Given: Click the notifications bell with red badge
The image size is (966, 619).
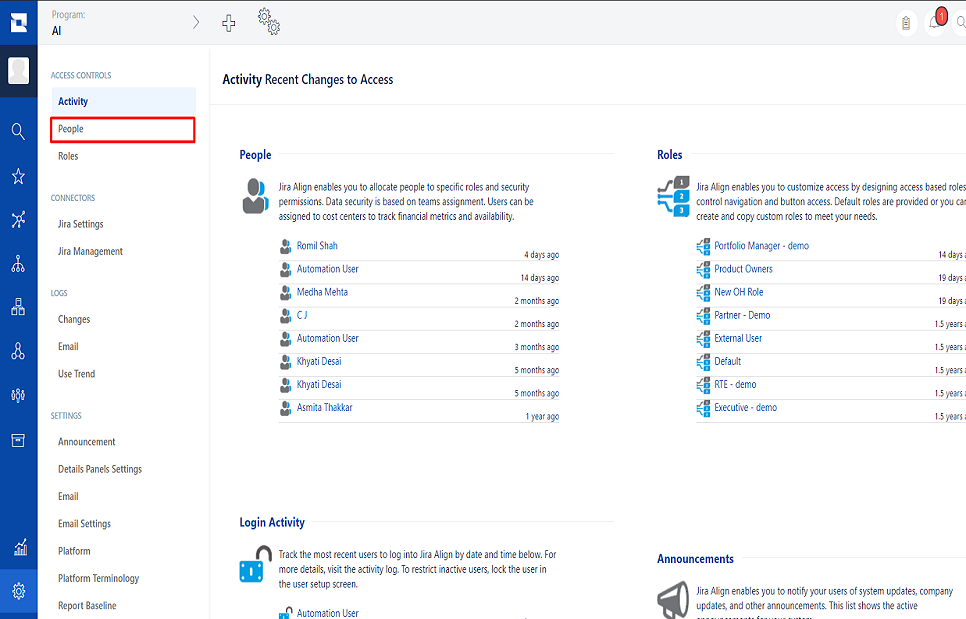Looking at the screenshot, I should click(936, 22).
